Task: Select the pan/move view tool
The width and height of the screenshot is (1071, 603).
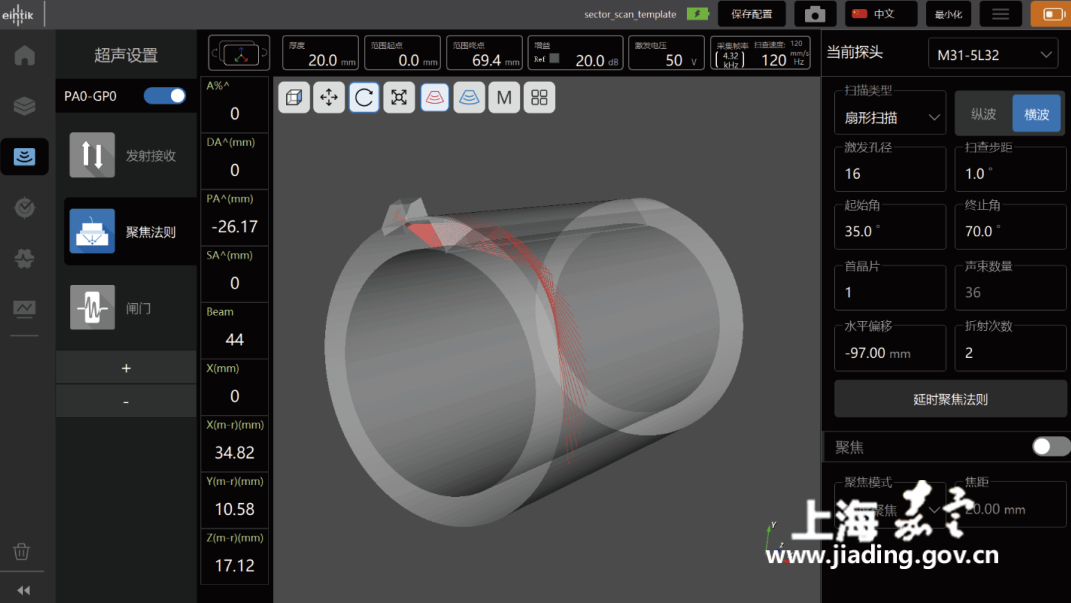Action: pos(329,97)
